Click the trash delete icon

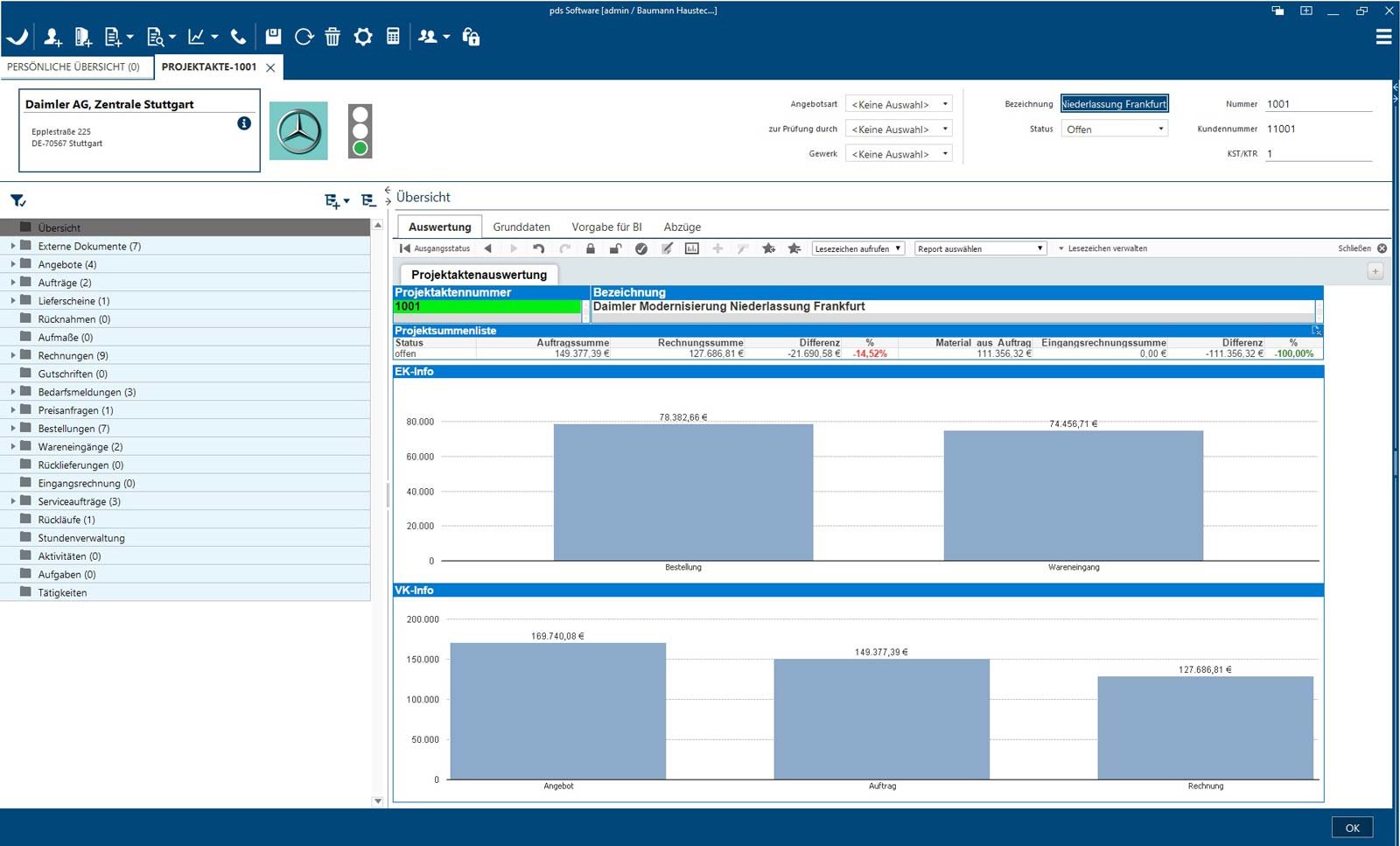click(x=332, y=37)
